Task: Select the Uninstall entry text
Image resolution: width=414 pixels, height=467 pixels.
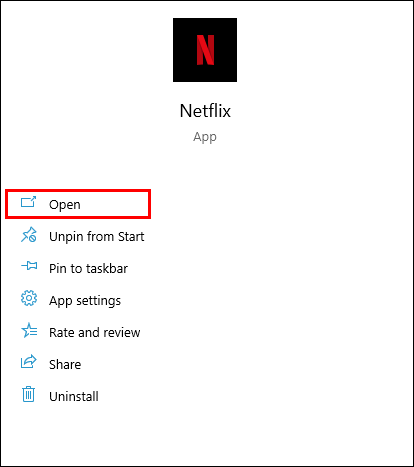Action: point(74,396)
